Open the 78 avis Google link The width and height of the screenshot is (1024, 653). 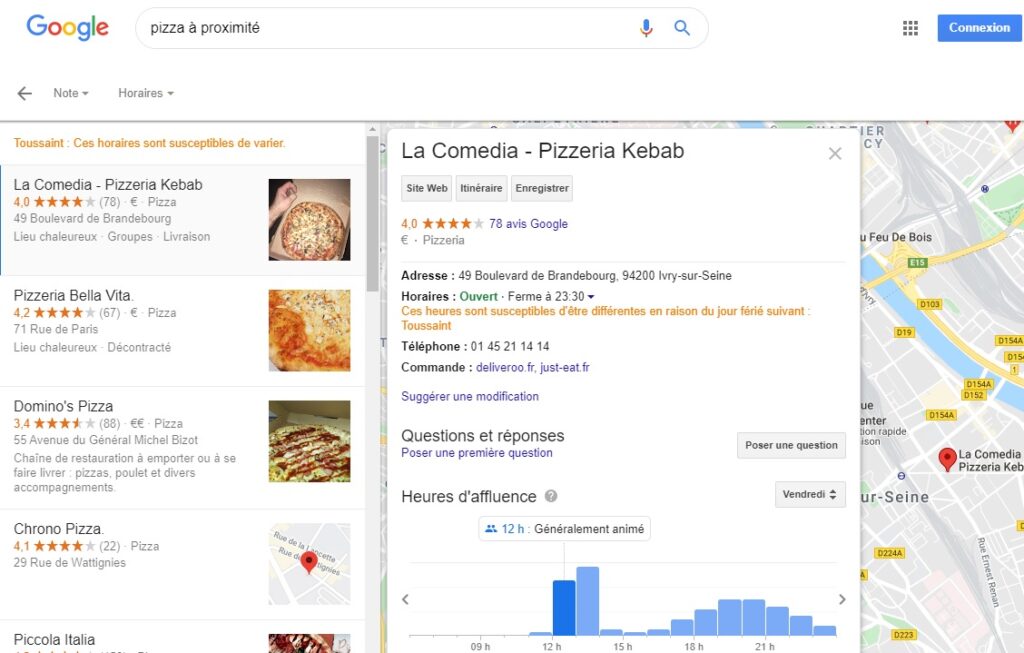coord(528,224)
